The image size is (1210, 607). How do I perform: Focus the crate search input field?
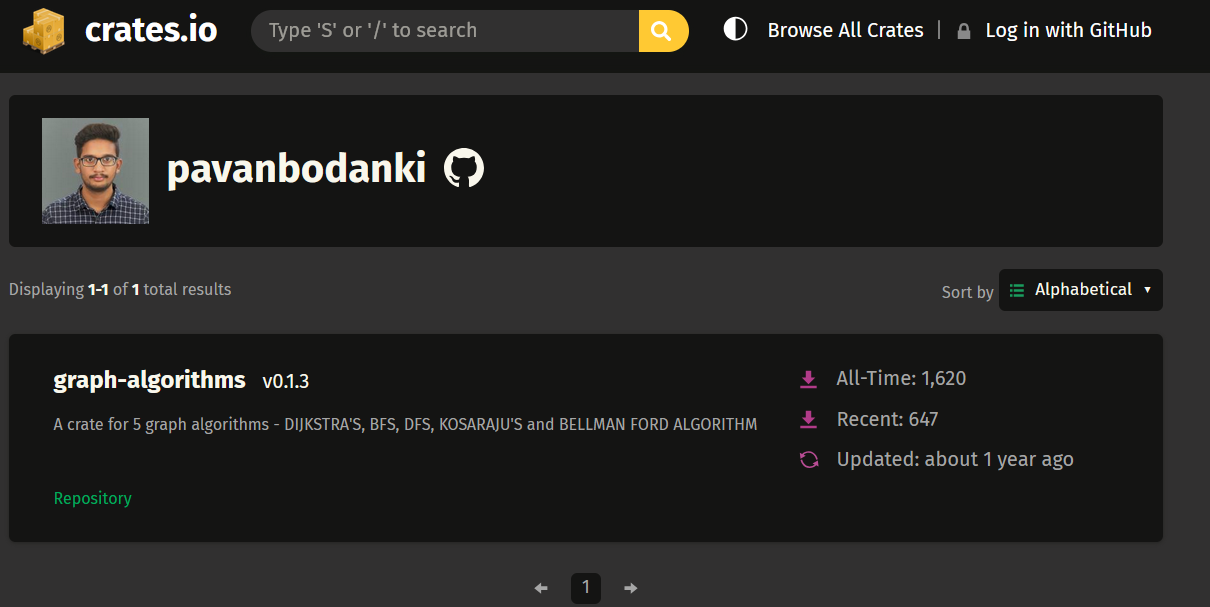pyautogui.click(x=445, y=31)
